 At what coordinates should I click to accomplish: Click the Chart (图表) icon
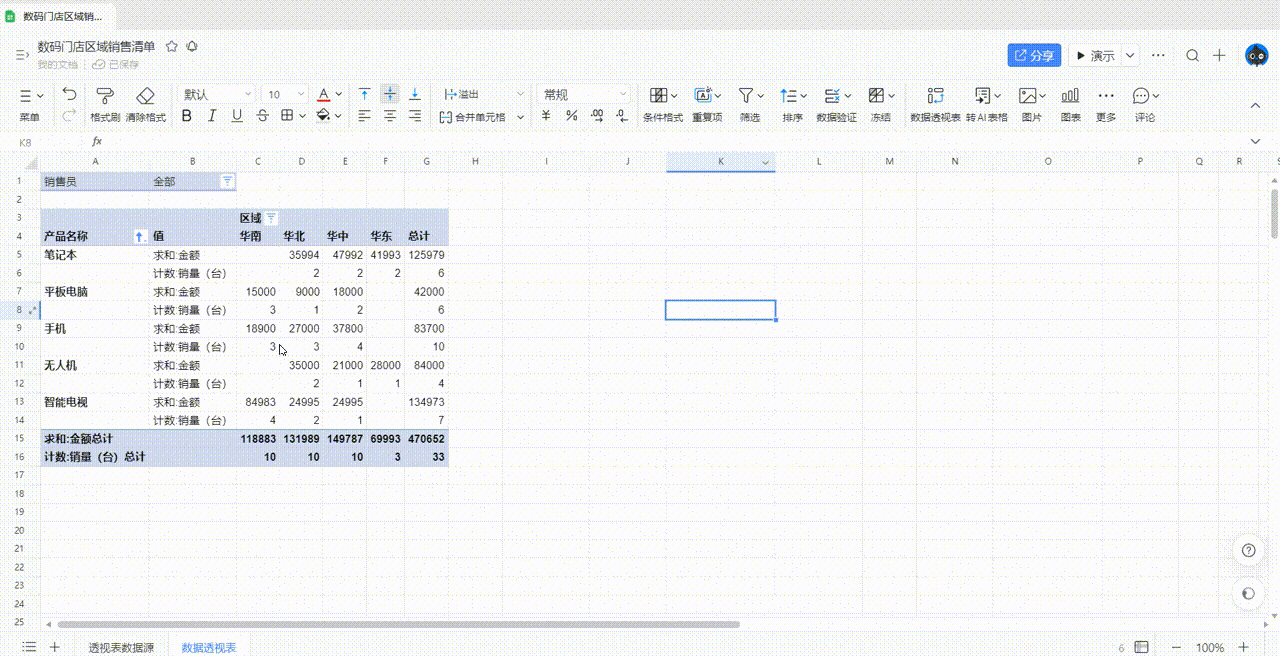1070,96
